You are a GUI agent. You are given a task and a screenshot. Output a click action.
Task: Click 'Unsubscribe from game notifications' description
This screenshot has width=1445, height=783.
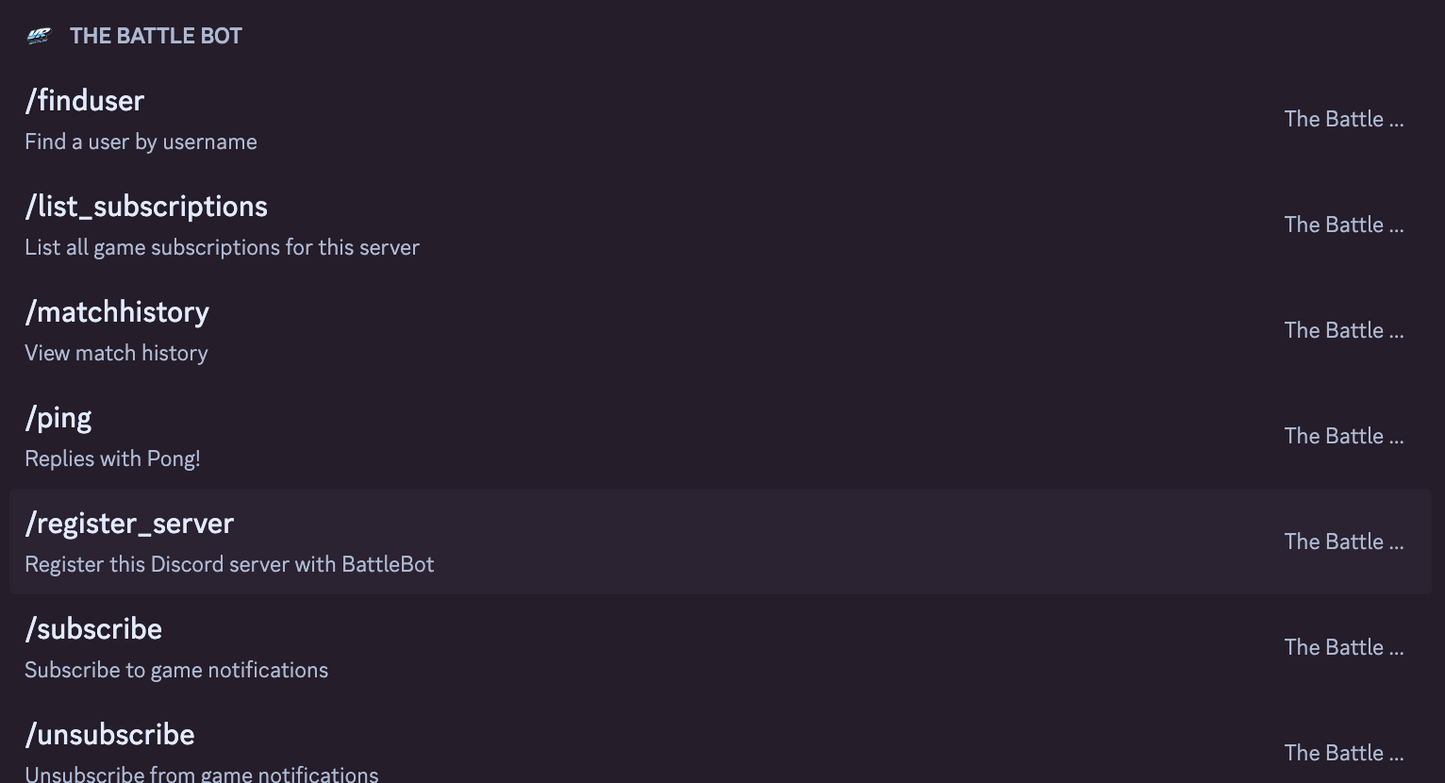click(x=202, y=774)
